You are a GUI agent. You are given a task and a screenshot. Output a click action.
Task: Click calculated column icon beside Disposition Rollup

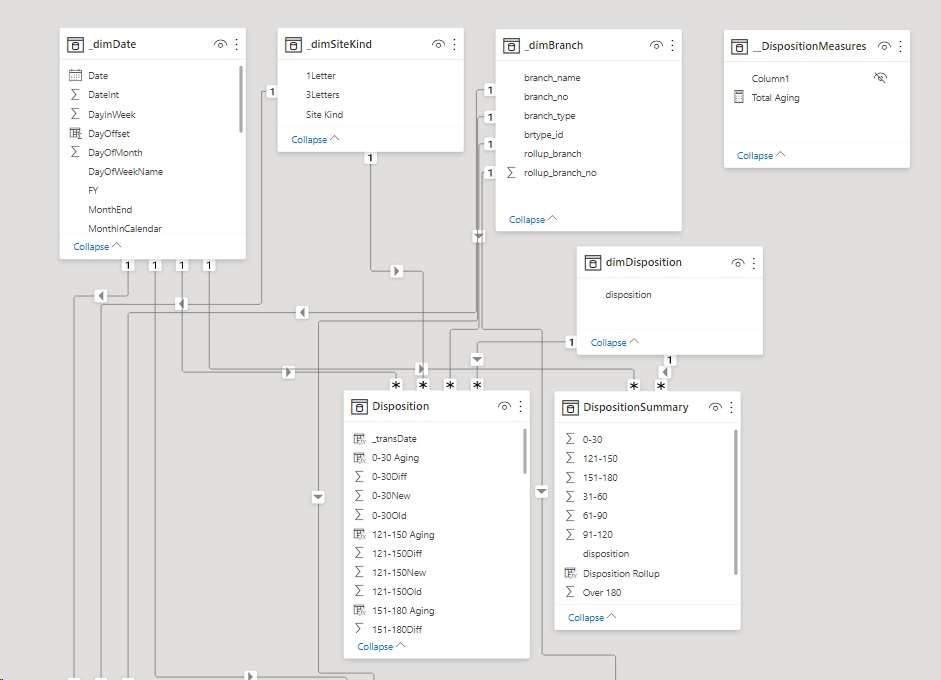[571, 573]
